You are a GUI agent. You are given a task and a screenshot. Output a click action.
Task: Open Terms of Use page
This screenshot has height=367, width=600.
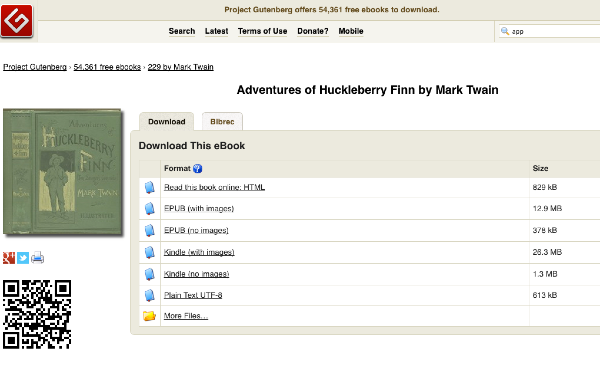tap(262, 31)
